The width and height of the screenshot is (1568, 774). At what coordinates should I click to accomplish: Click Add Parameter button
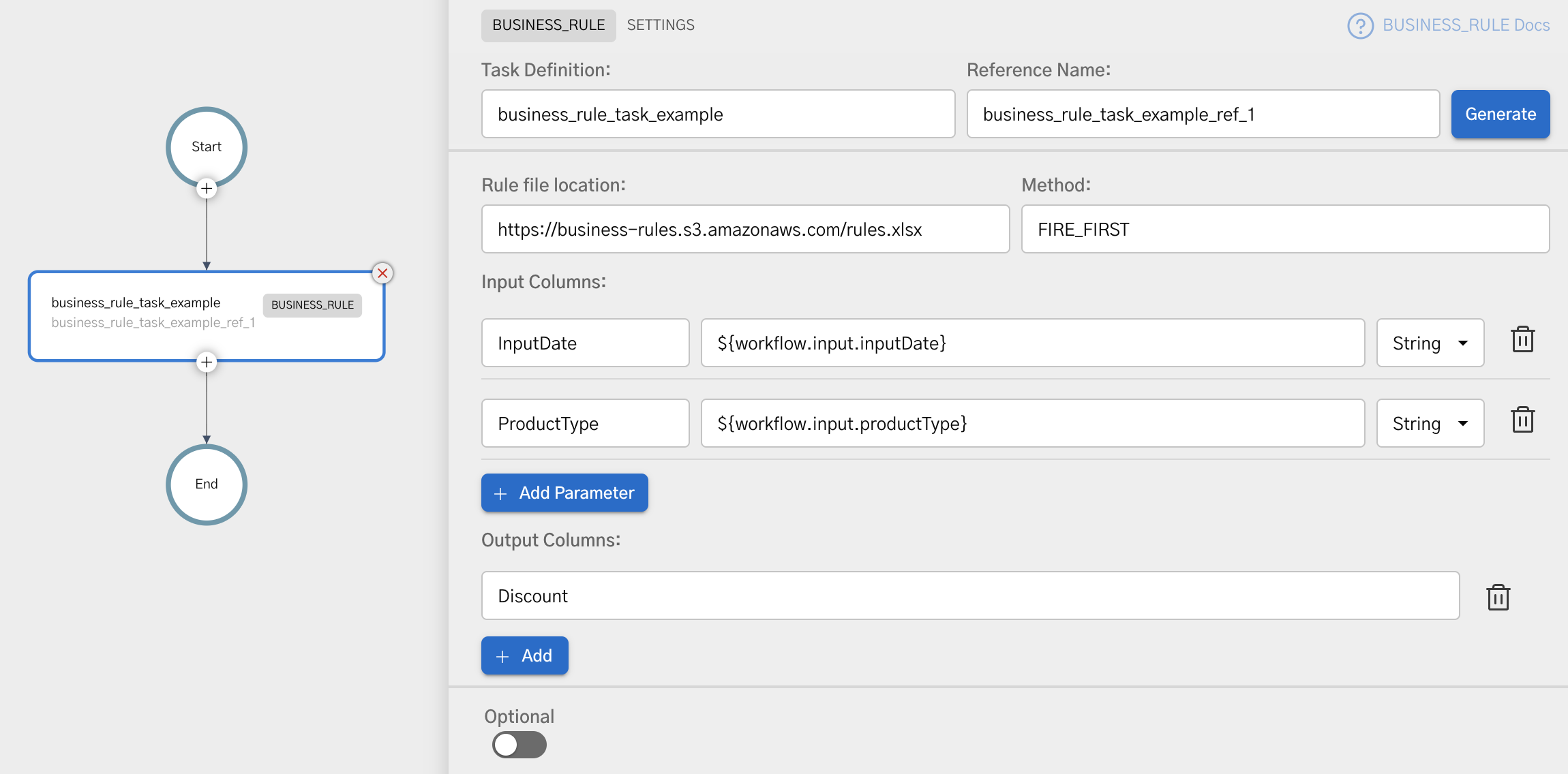click(x=564, y=493)
